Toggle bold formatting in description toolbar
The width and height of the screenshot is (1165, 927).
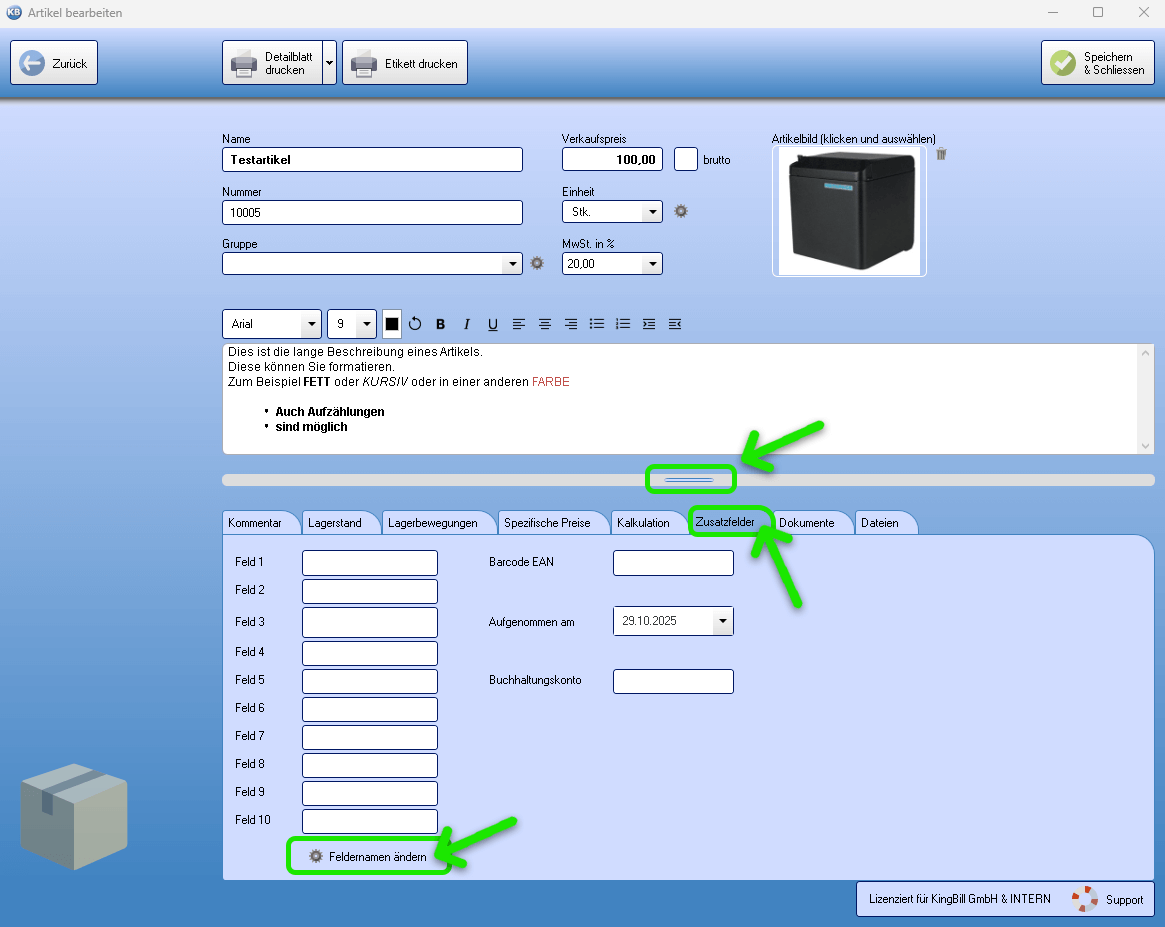440,324
